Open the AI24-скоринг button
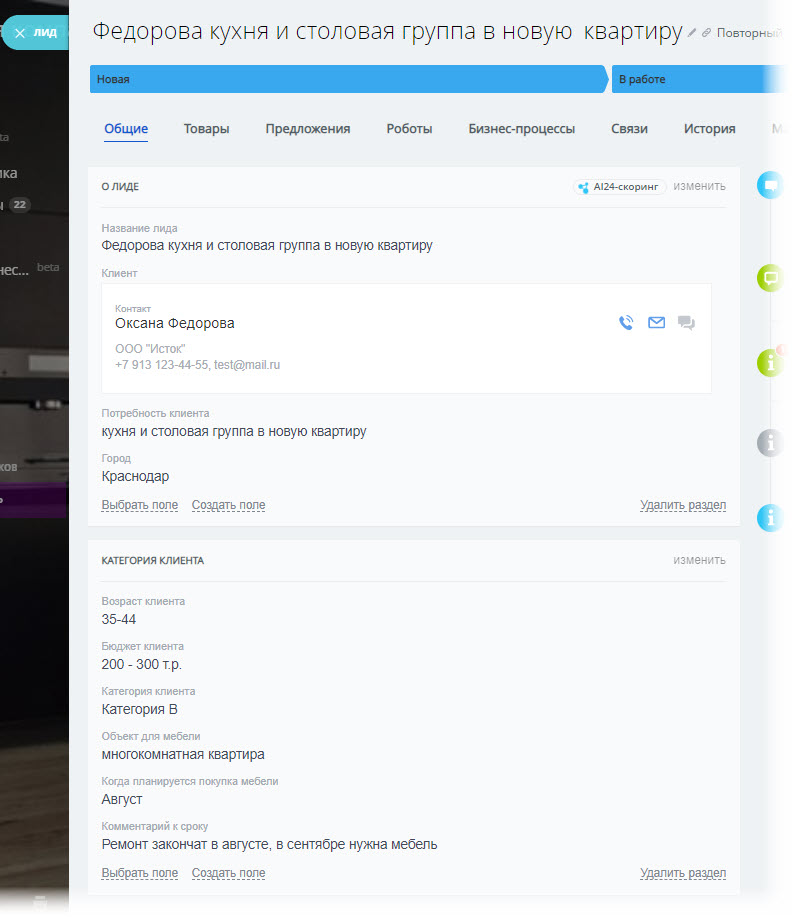 tap(619, 187)
